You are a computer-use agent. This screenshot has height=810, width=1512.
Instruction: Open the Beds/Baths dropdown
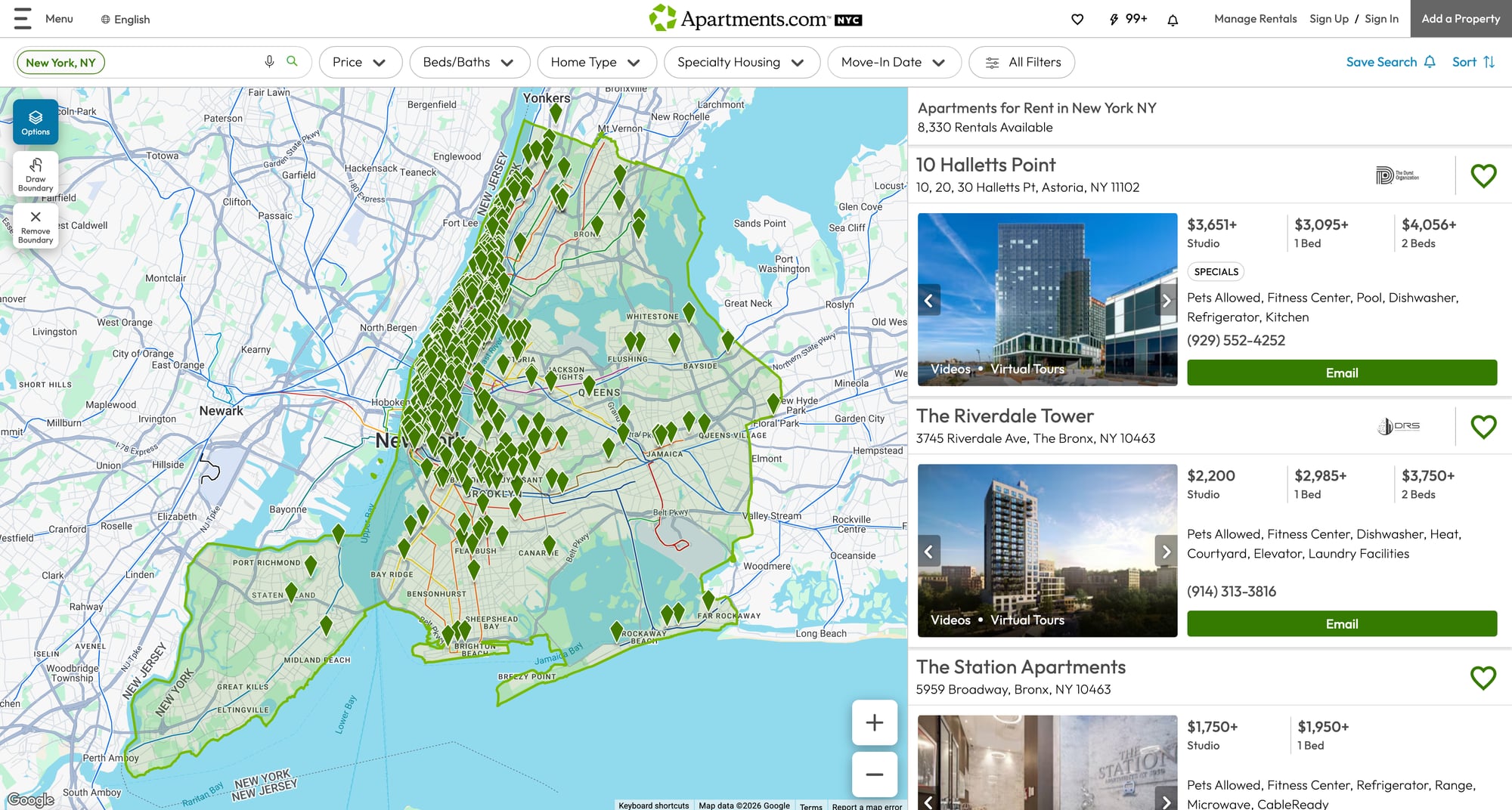(468, 62)
